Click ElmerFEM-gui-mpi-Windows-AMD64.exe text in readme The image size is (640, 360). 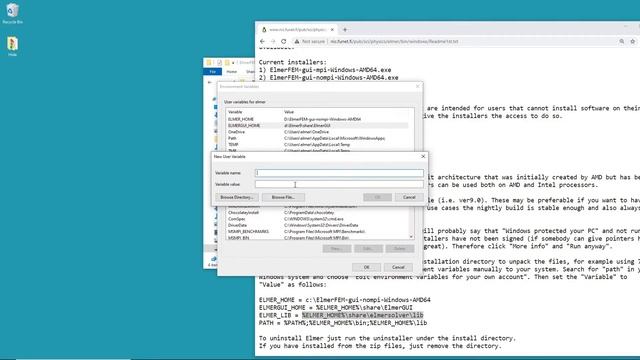[x=330, y=70]
